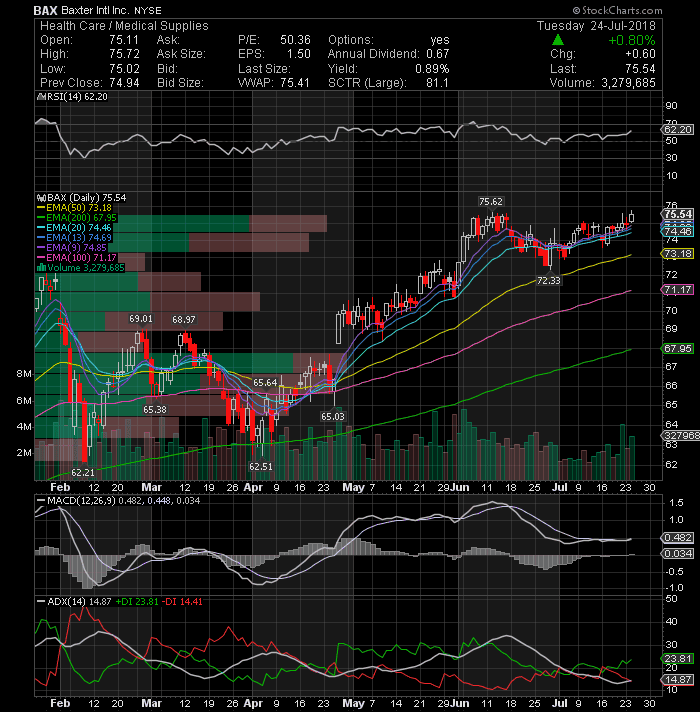Click the volume bars icon in legend
The image size is (700, 712).
coord(41,267)
